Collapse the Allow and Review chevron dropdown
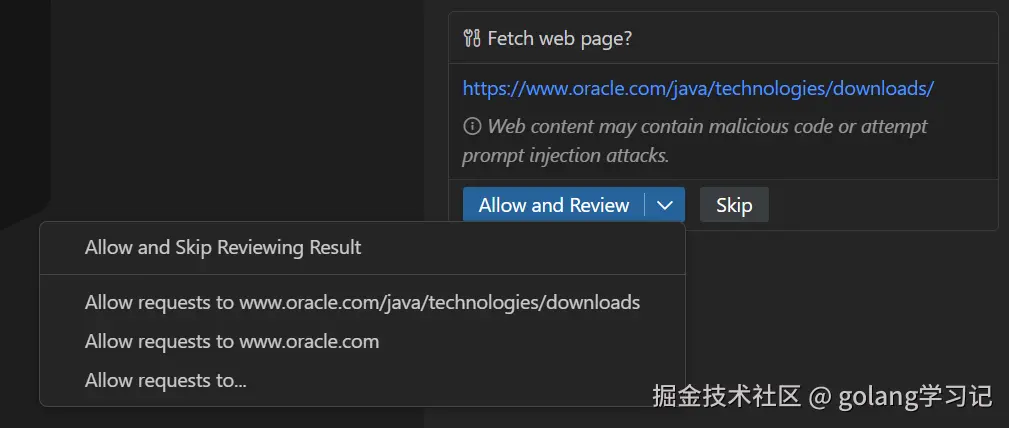The width and height of the screenshot is (1009, 428). [x=665, y=206]
